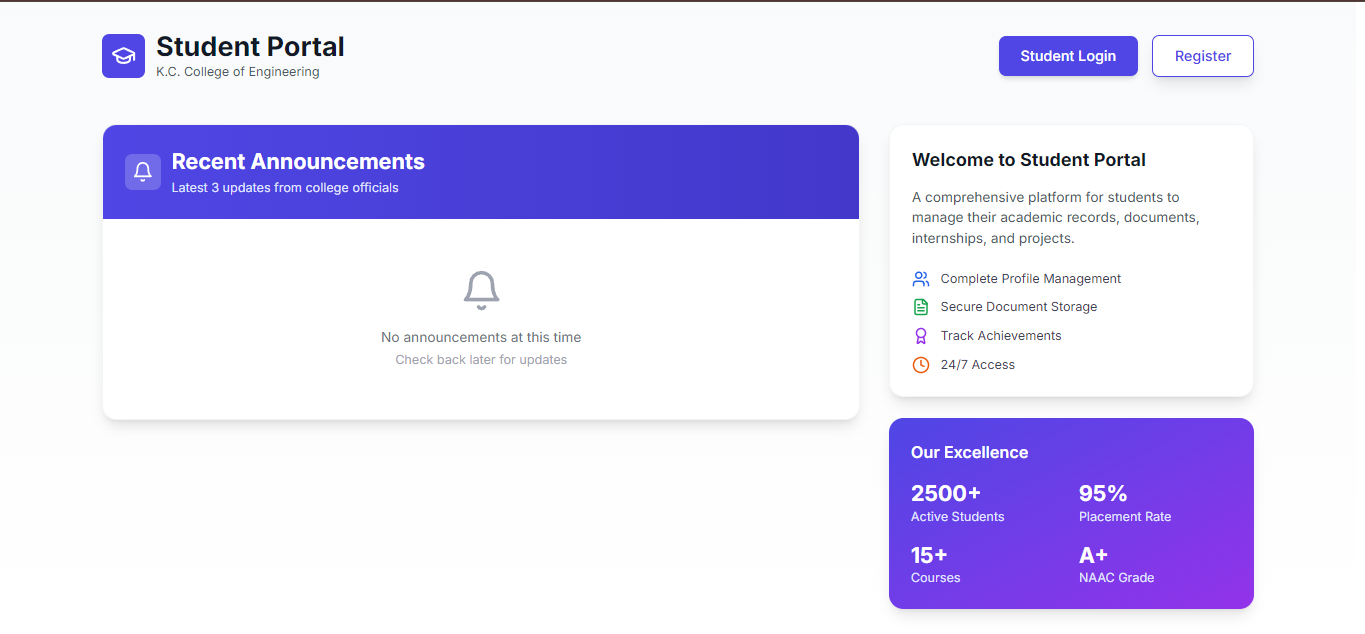Click the 95% Placement Rate stat
1365x634 pixels.
click(x=1124, y=503)
